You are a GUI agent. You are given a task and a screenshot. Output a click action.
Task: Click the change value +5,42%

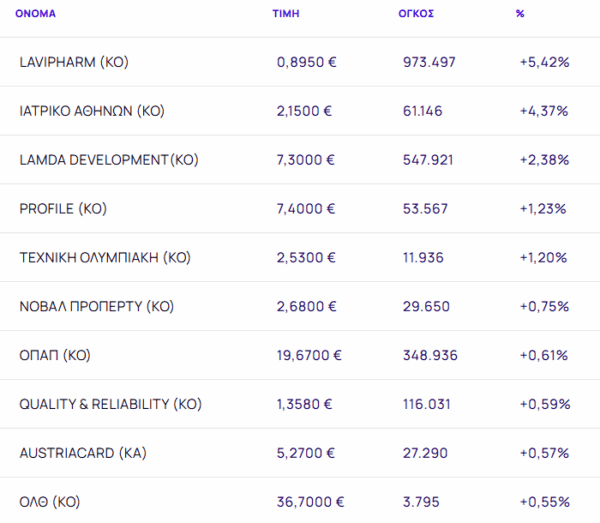[x=545, y=62]
